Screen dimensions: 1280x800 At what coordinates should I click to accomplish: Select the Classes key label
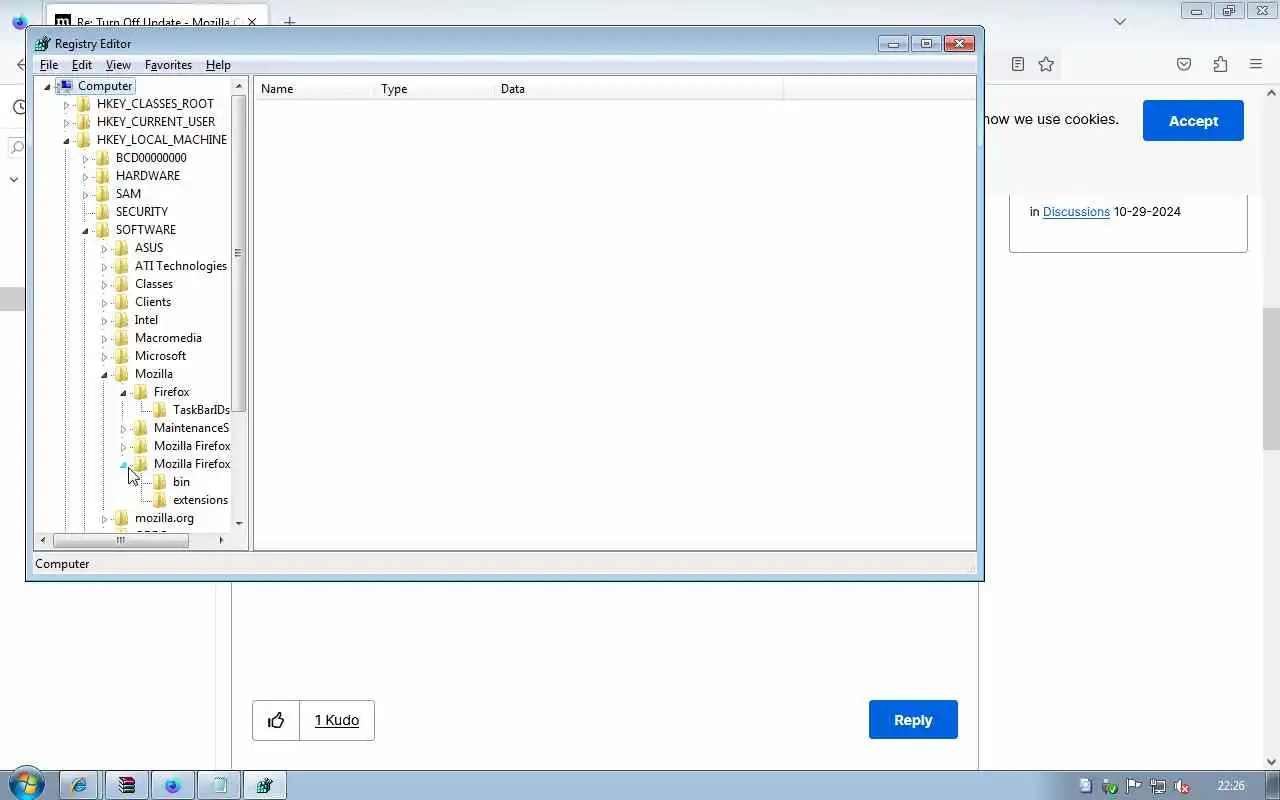154,284
